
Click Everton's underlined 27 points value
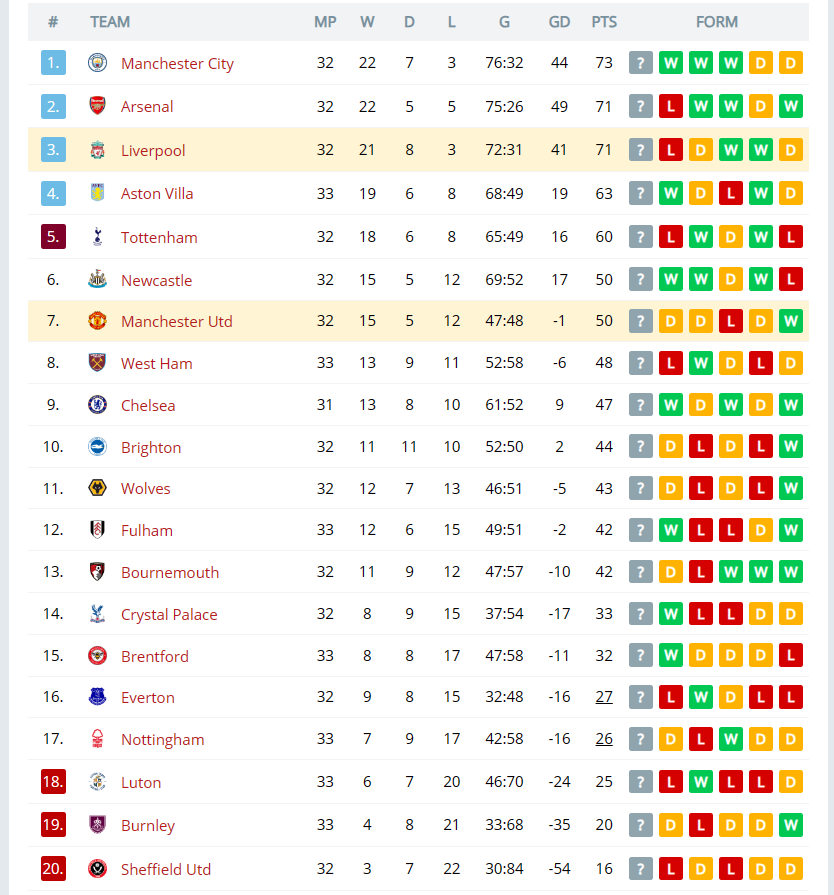click(604, 697)
